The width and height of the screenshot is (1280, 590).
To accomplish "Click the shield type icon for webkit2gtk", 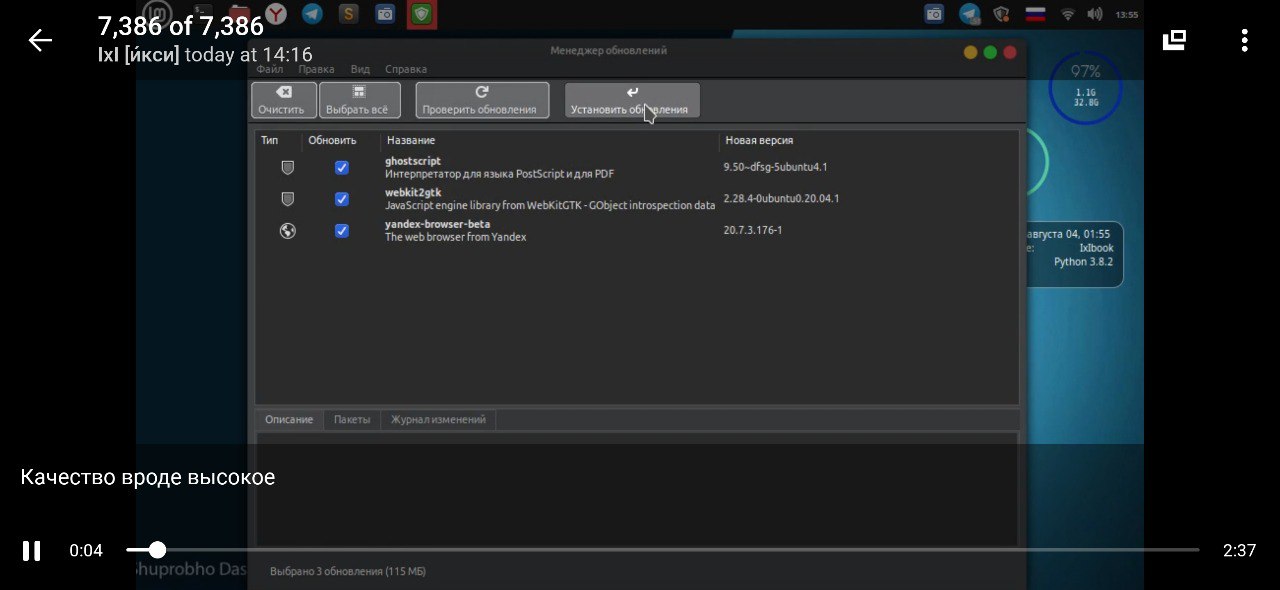I will click(x=288, y=199).
